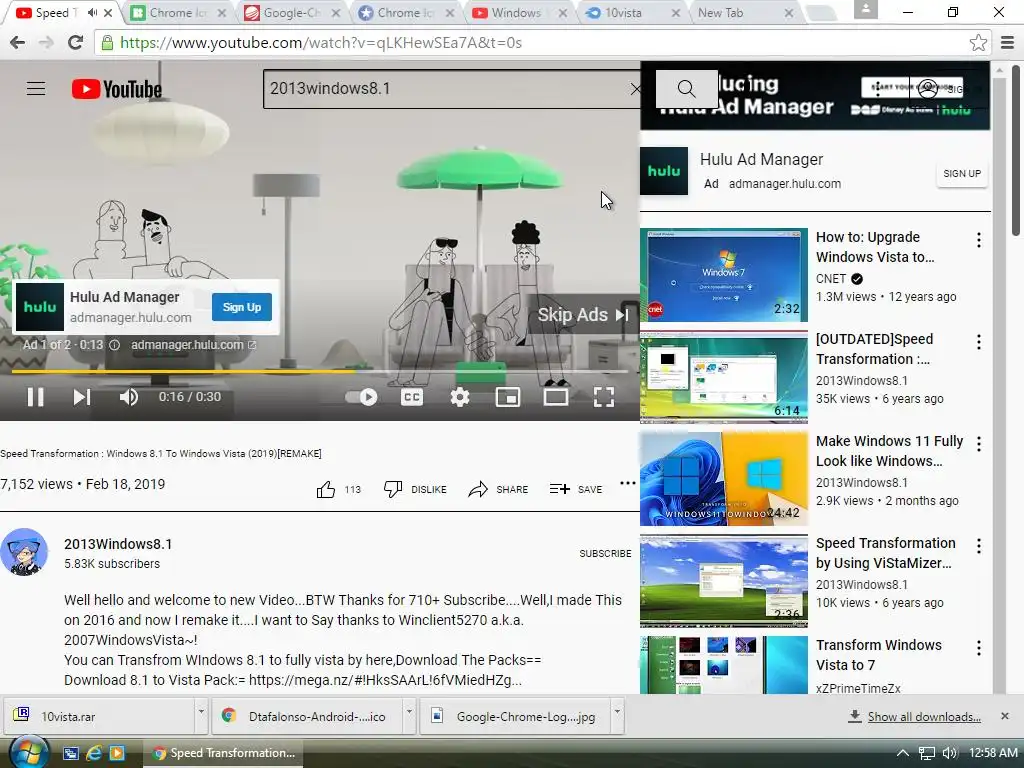
Task: Open system tray volume icon
Action: 950,753
